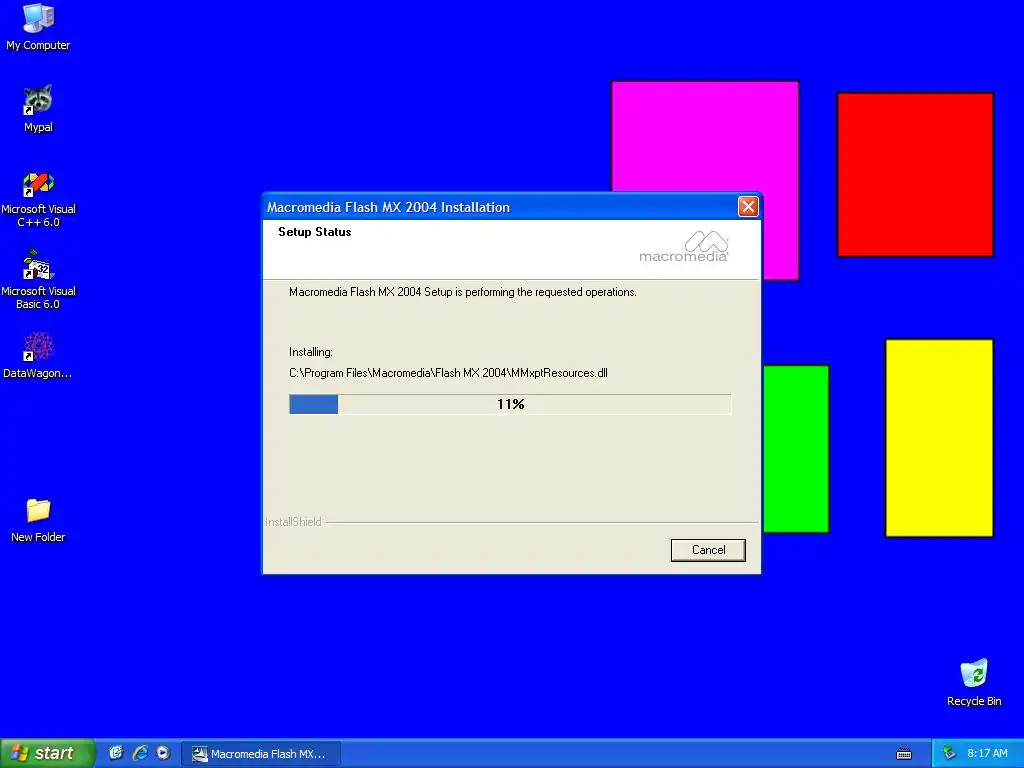This screenshot has height=768, width=1024.
Task: Select the New Folder icon on desktop
Action: pos(38,520)
